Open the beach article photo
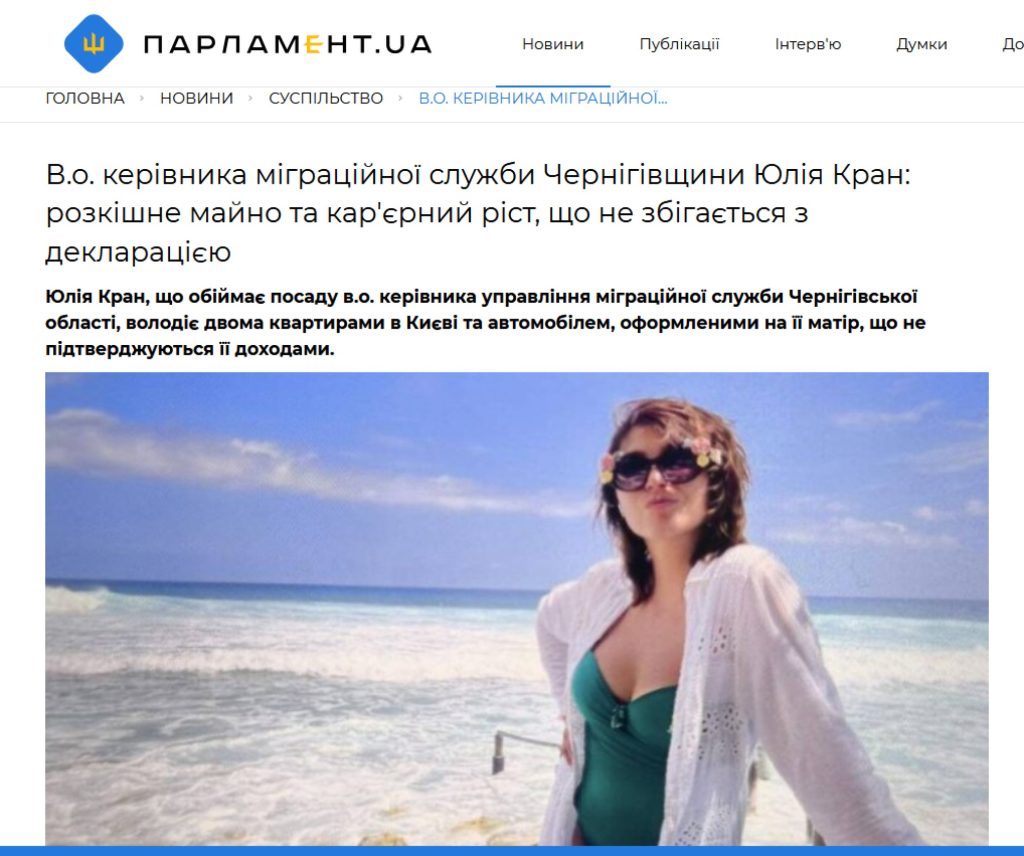Screen dimensions: 1024x856 pos(517,609)
